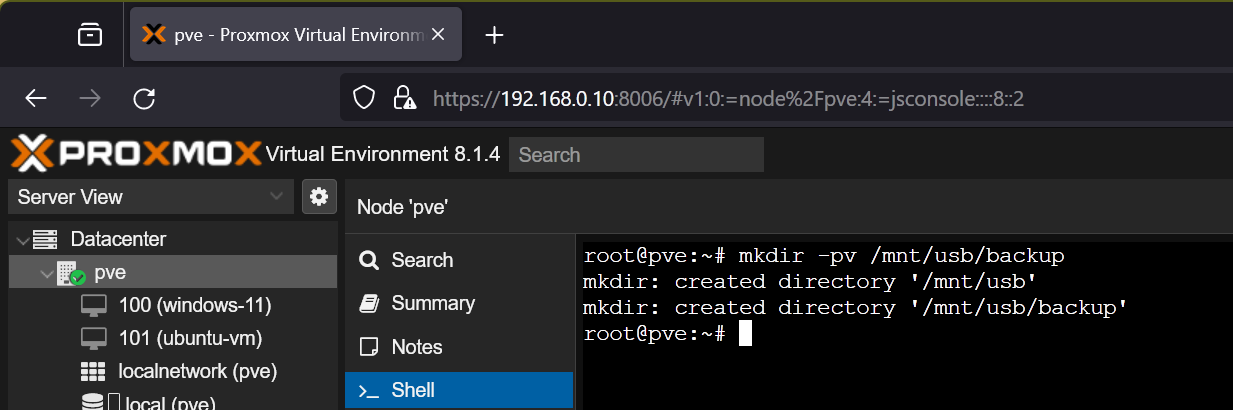Open the Notes menu item
The width and height of the screenshot is (1233, 410).
point(459,347)
